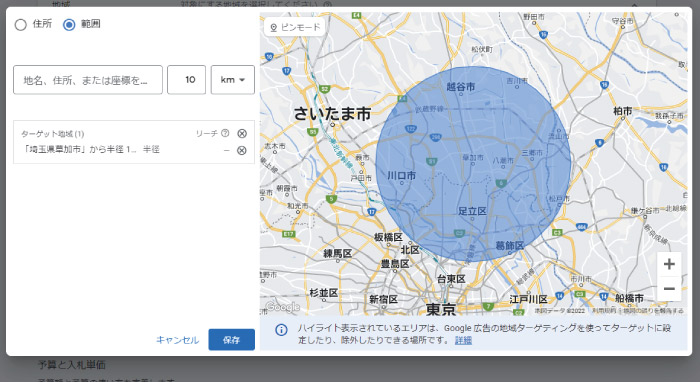Select the 範囲 radio button
This screenshot has width=700, height=382.
coord(69,24)
